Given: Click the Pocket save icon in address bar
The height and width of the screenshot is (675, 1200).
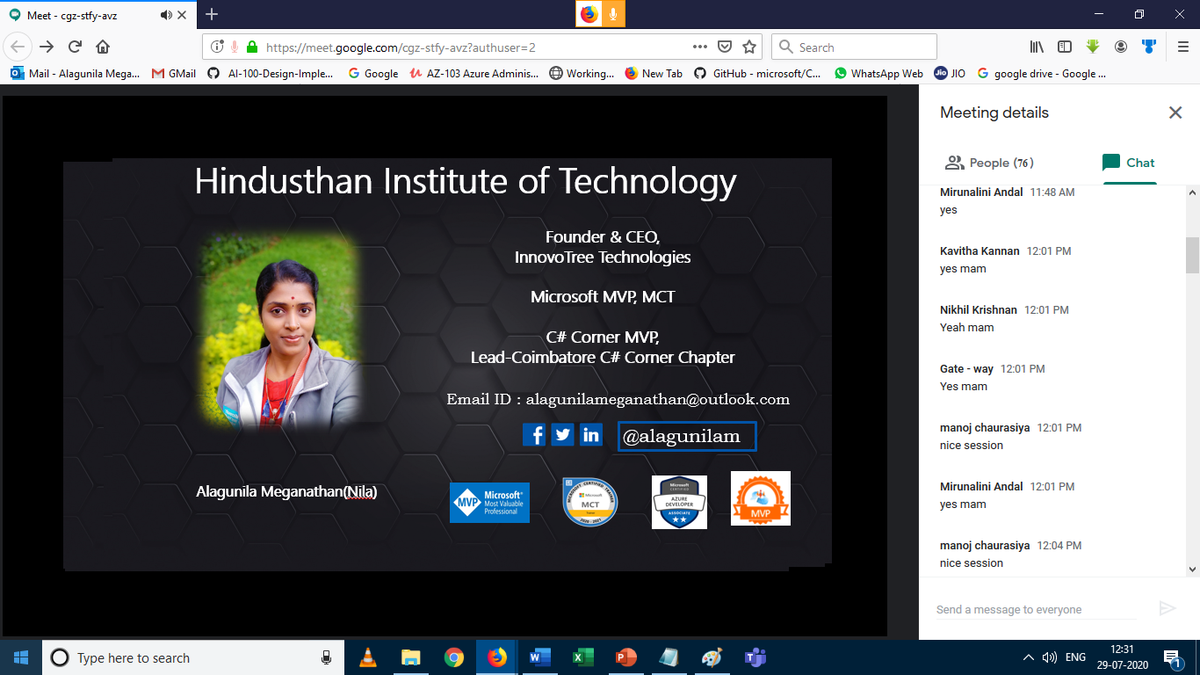Looking at the screenshot, I should tap(725, 47).
